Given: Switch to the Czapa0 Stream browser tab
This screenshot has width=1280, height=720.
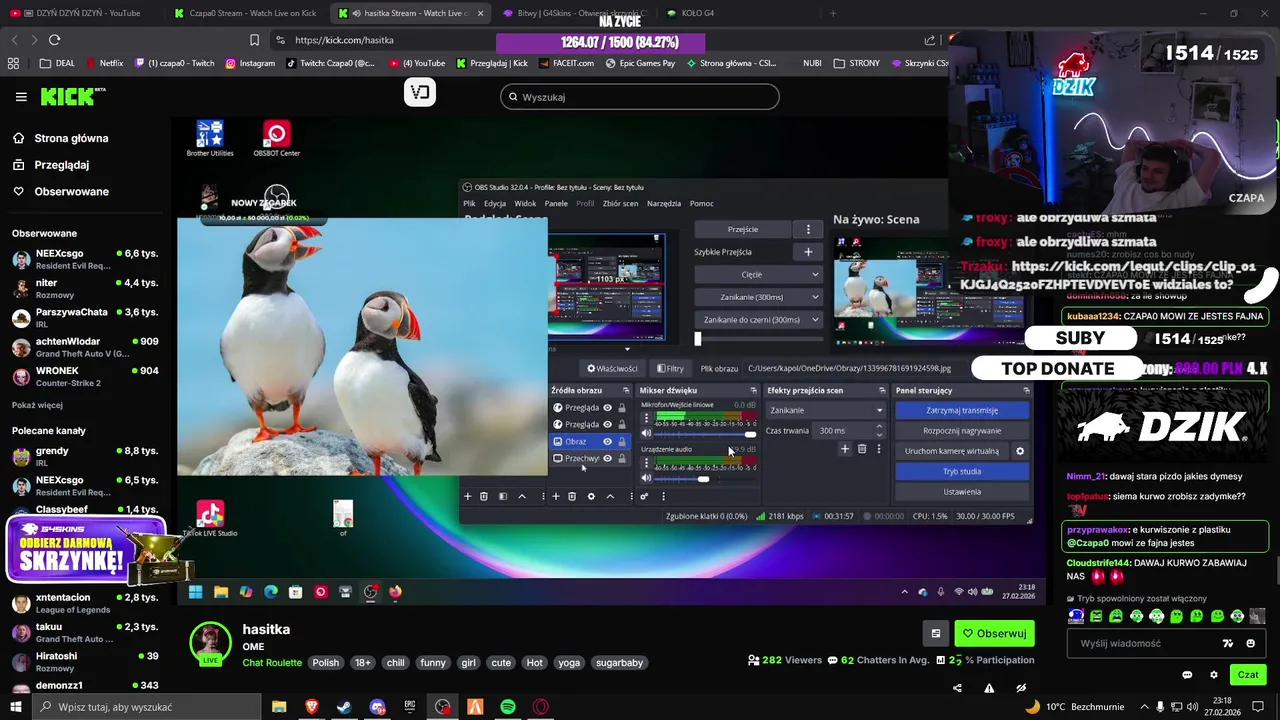Looking at the screenshot, I should 245,13.
